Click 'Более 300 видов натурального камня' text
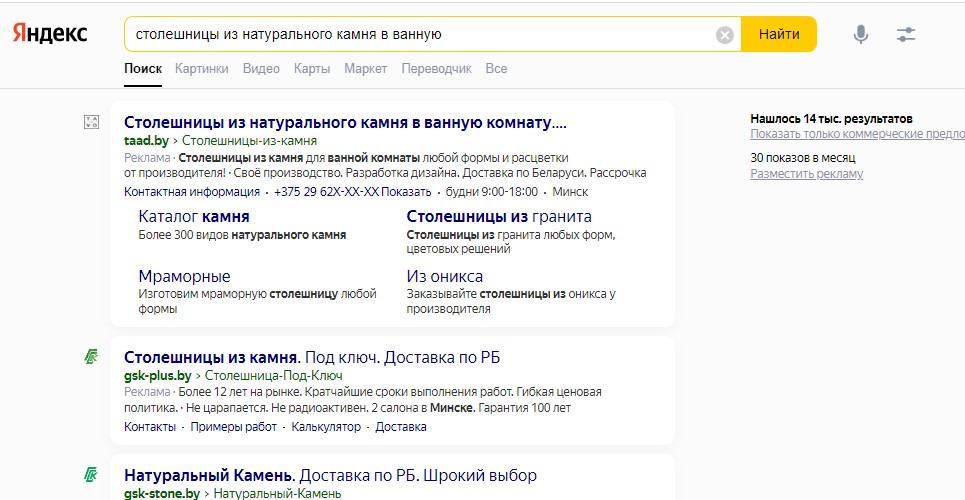The image size is (965, 500). [242, 235]
